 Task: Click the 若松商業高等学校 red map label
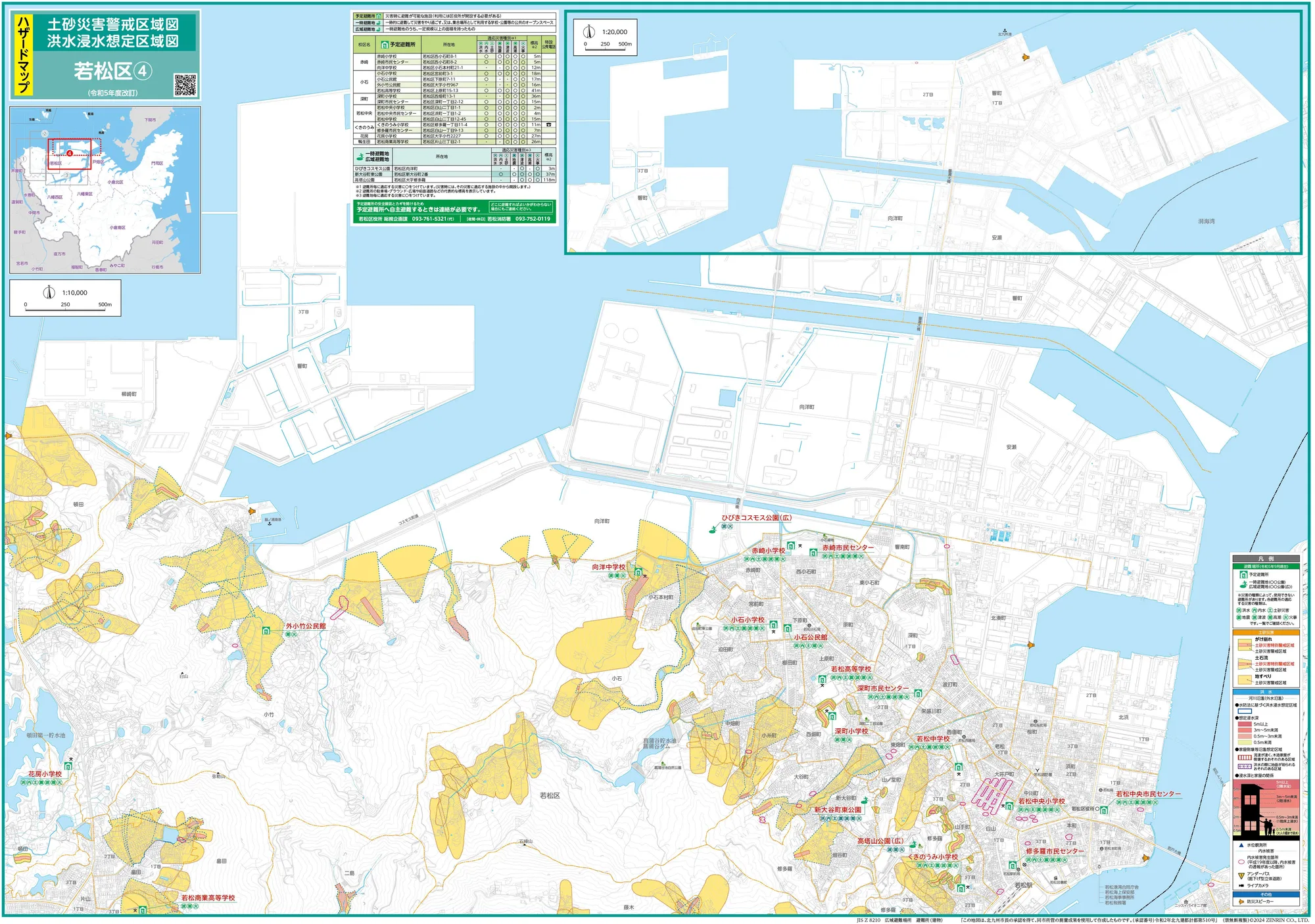(x=208, y=898)
